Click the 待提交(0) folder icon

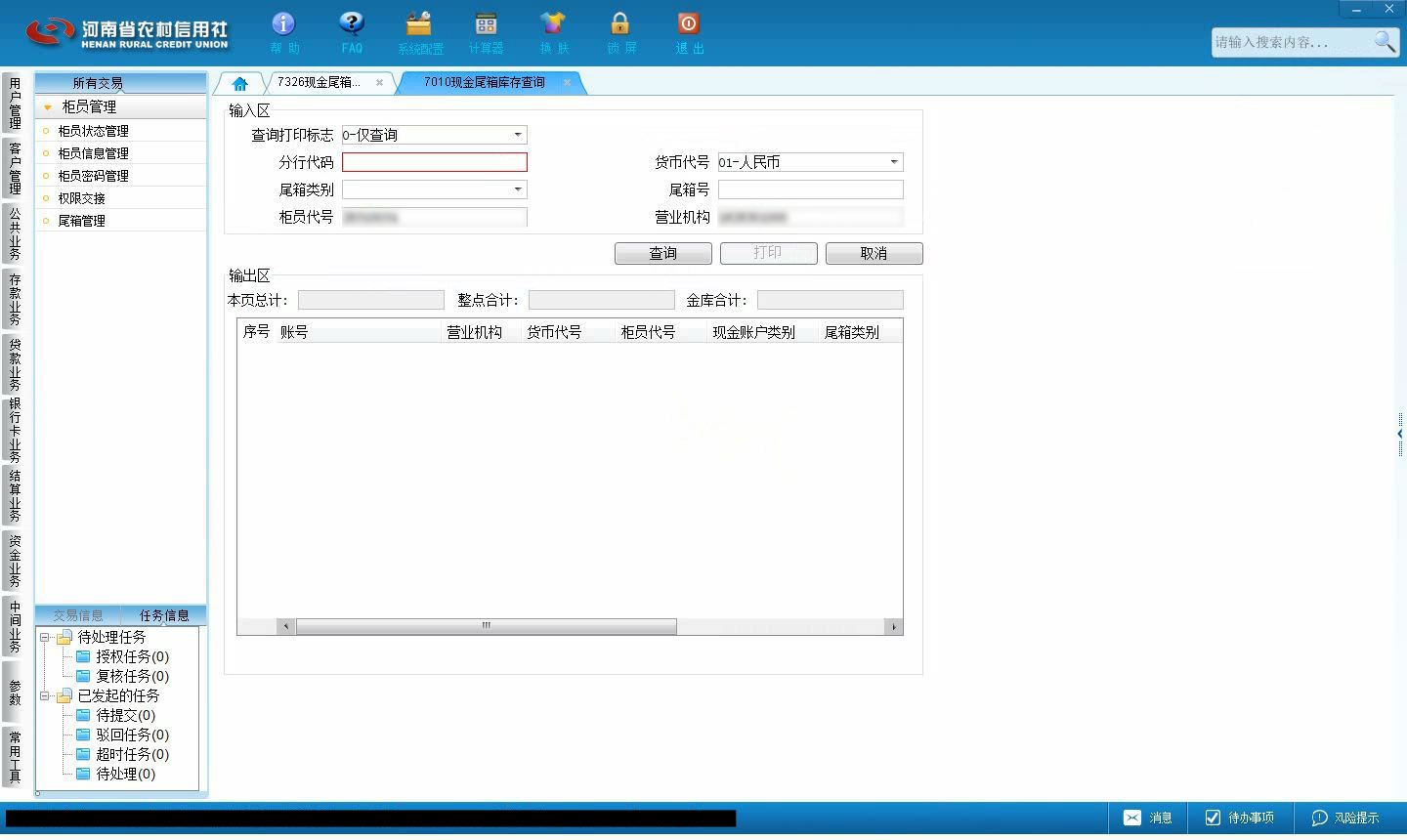pyautogui.click(x=83, y=715)
